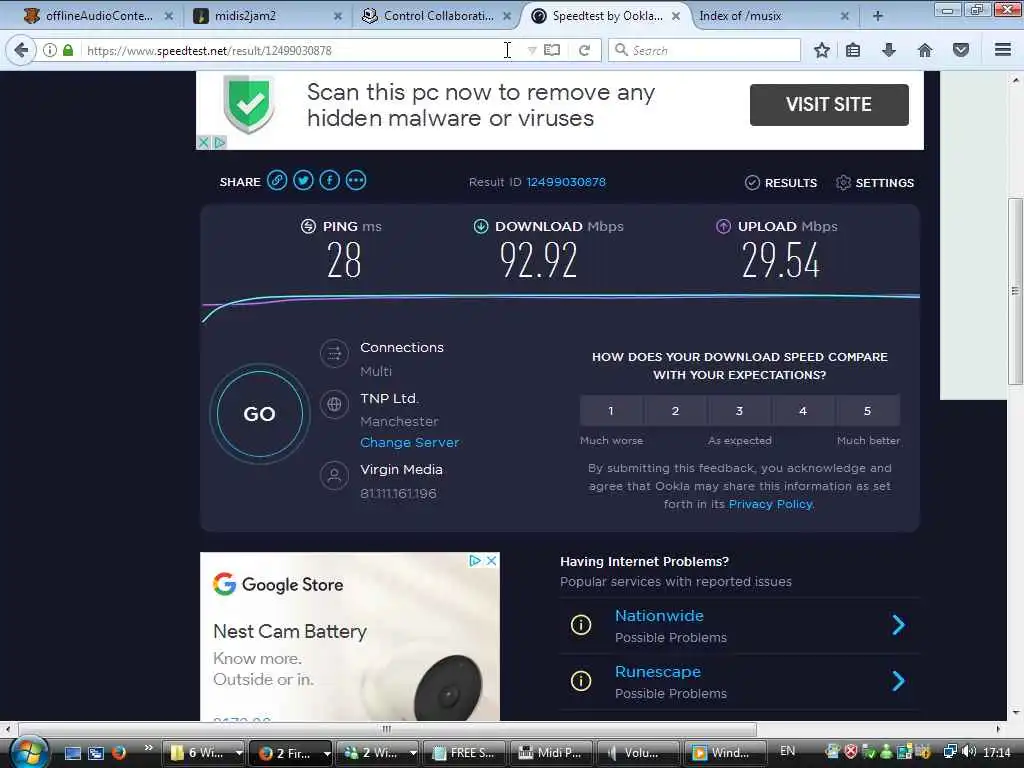Go to Firefox home page icon
The height and width of the screenshot is (768, 1024).
925,50
